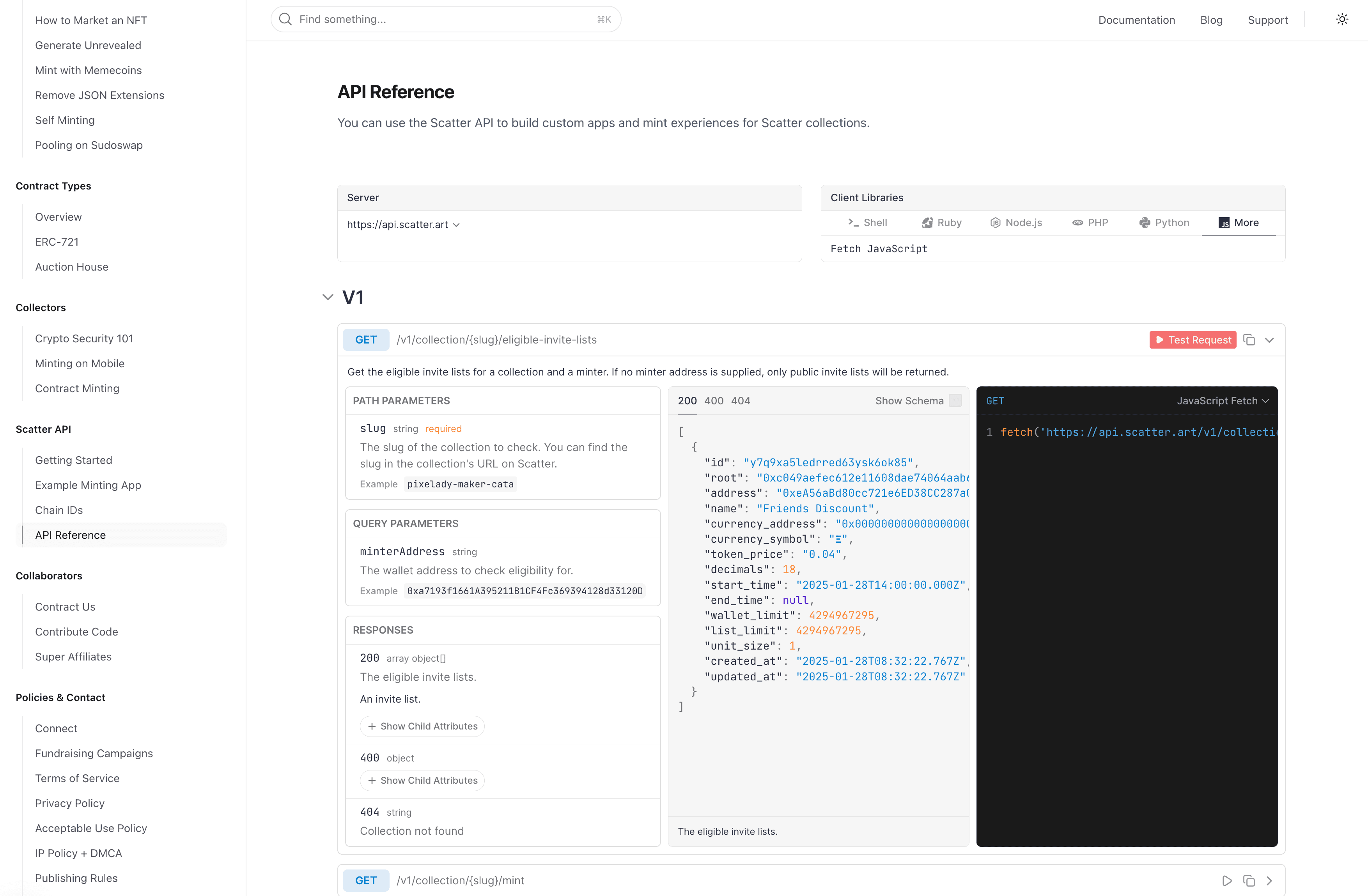Copy the mint endpoint
This screenshot has height=896, width=1368.
[1248, 880]
